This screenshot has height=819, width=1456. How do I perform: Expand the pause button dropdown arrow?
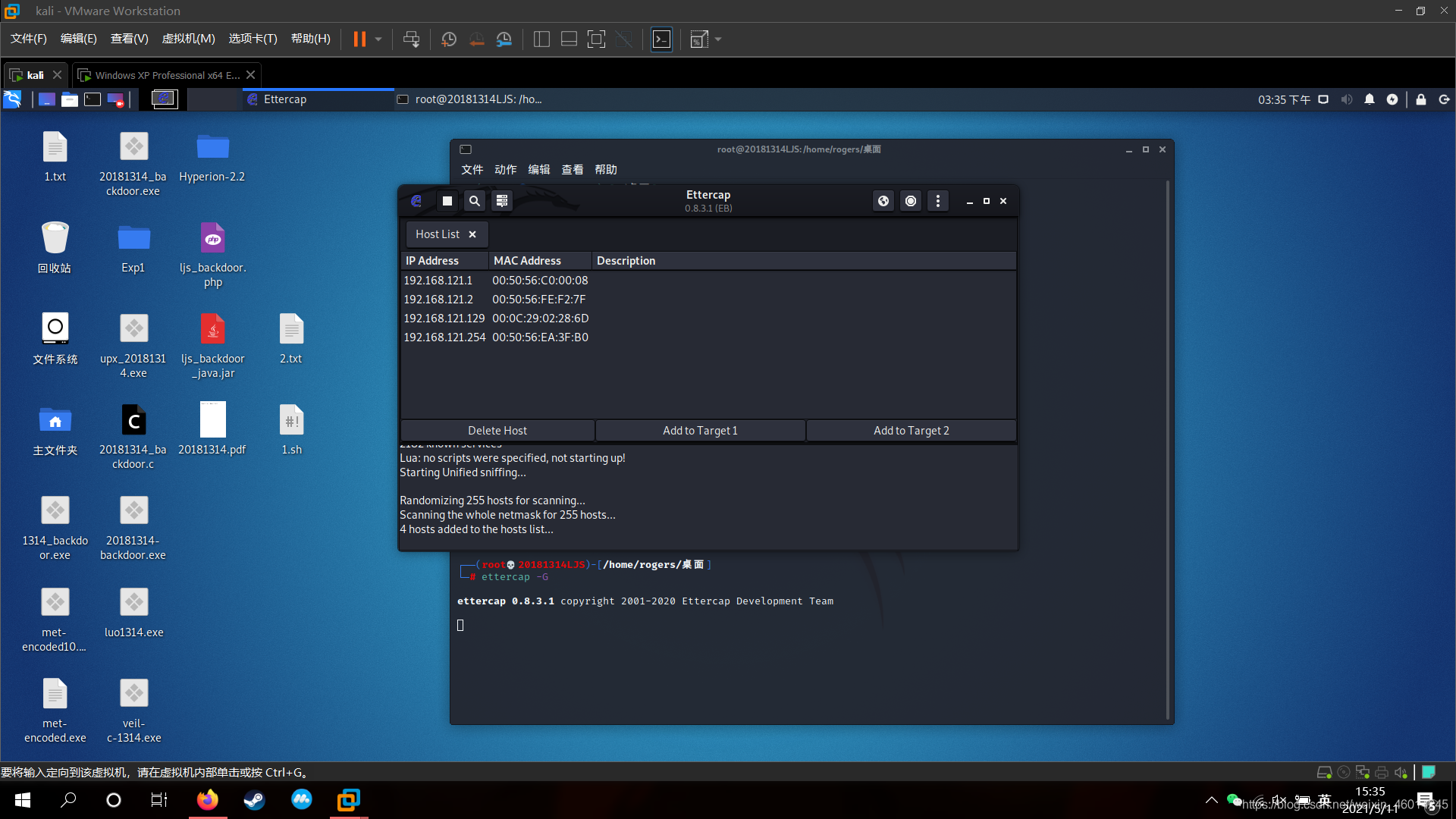[x=378, y=39]
